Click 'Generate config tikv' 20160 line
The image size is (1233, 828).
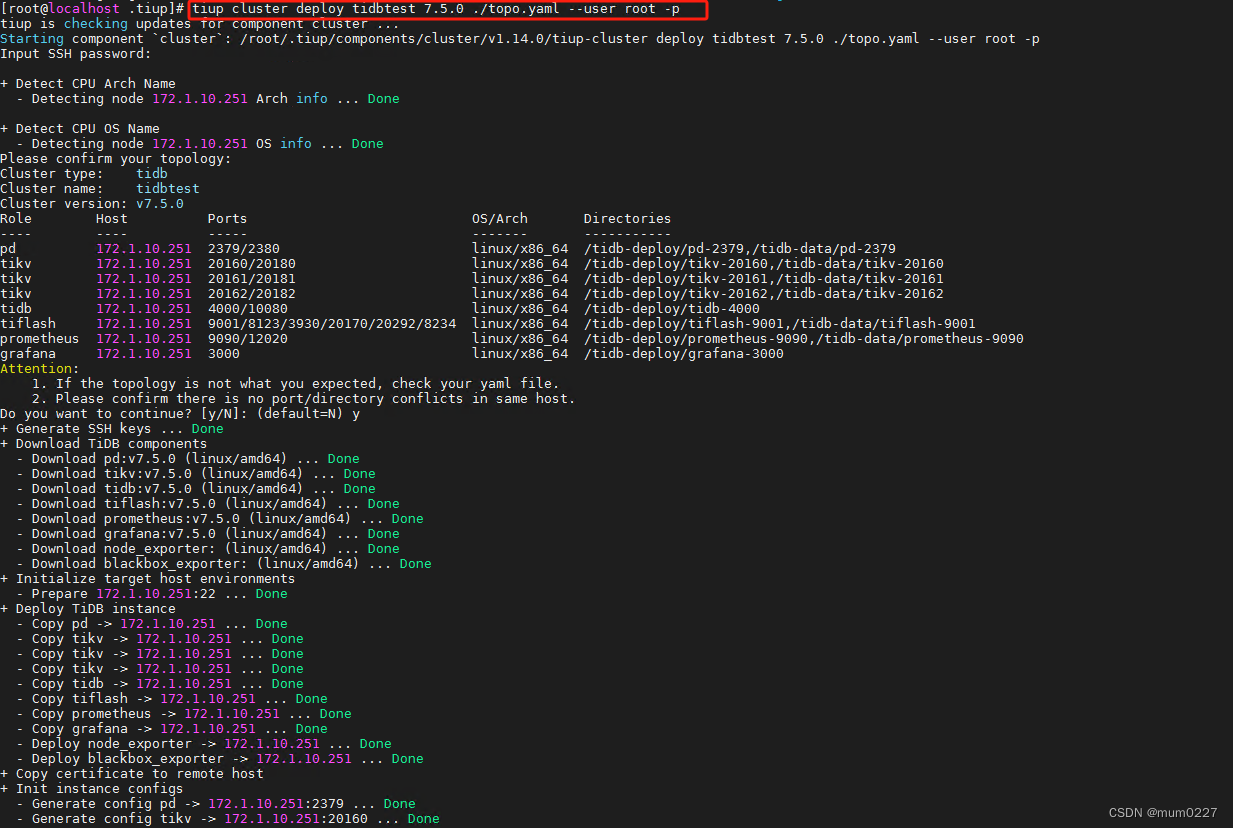pos(228,819)
